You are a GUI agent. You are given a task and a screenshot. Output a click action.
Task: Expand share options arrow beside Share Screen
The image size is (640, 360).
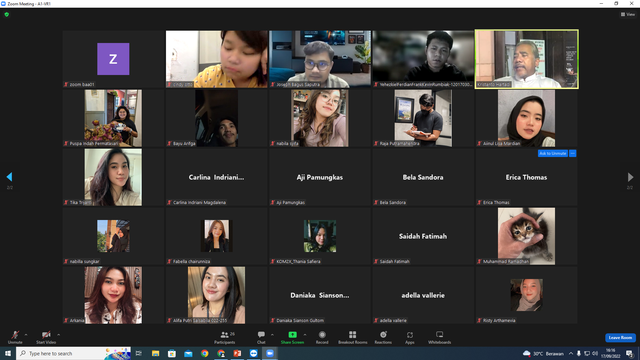305,335
